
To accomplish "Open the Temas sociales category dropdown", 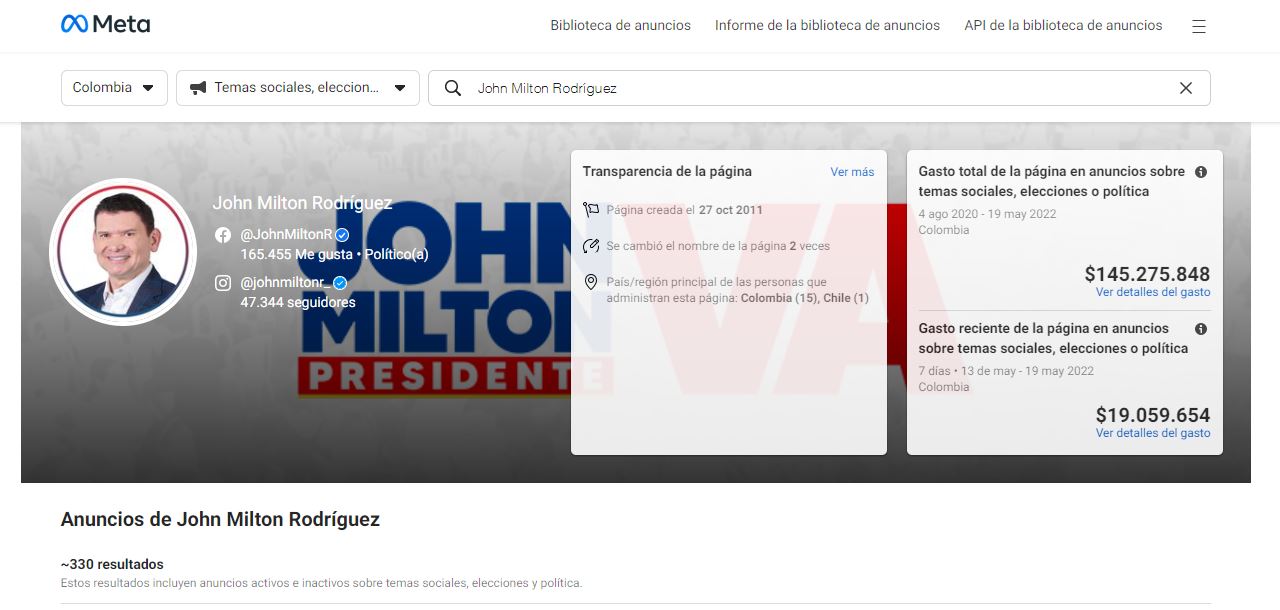I will [x=298, y=88].
